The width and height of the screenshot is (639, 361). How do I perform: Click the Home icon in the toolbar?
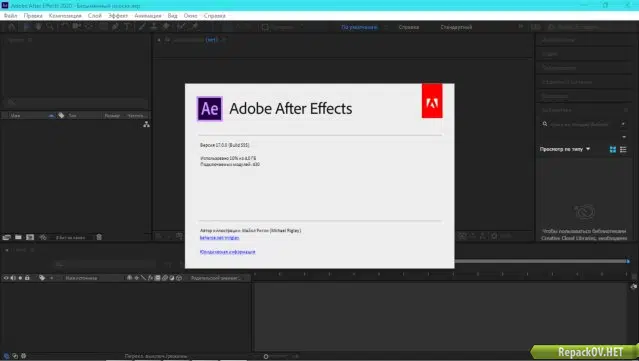(x=12, y=27)
